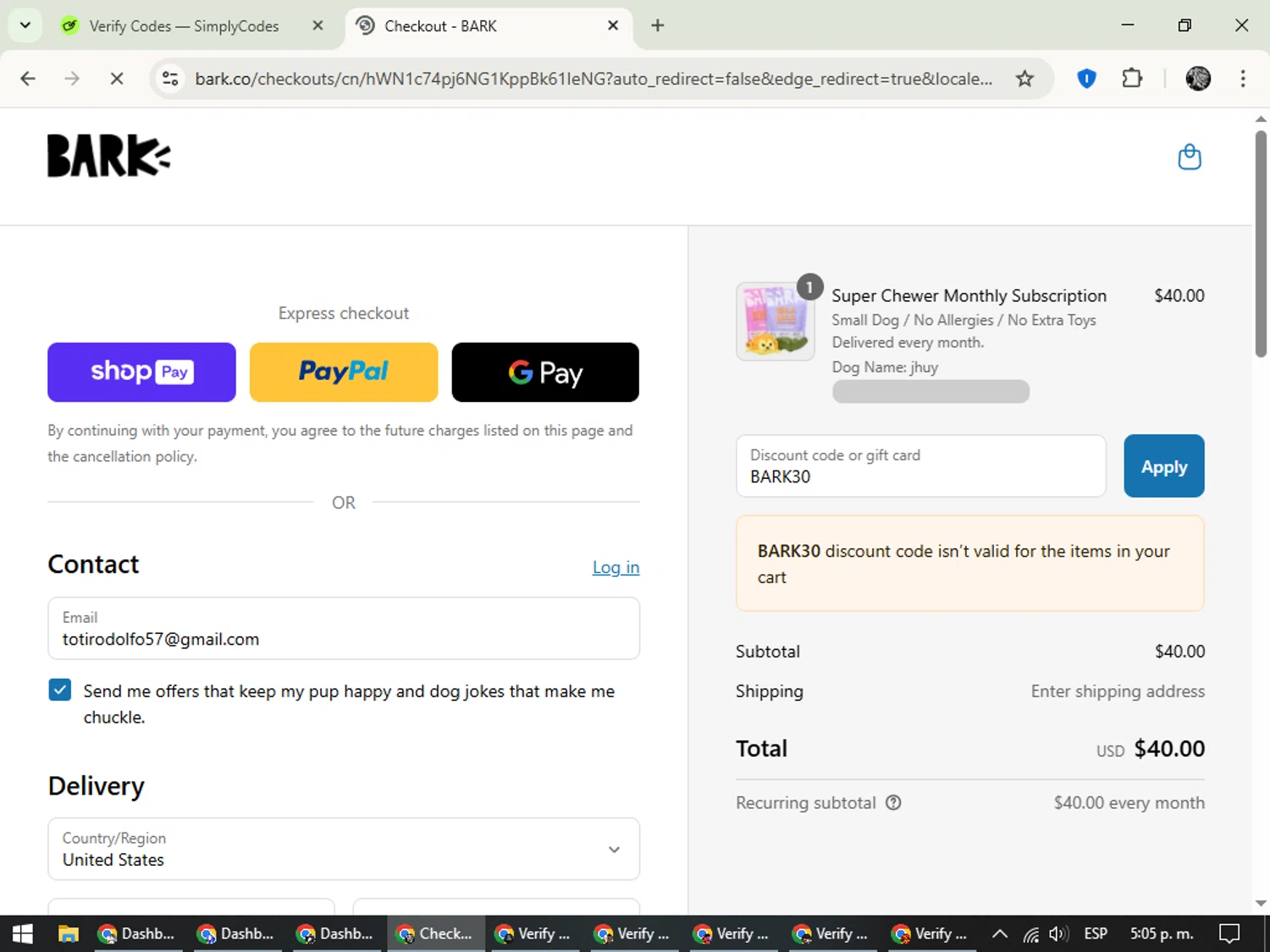Pay with Shop Pay button
The width and height of the screenshot is (1270, 952).
click(141, 372)
